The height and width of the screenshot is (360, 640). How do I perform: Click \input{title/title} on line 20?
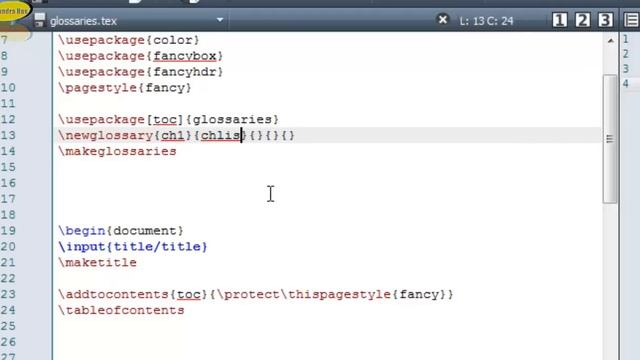pyautogui.click(x=133, y=247)
